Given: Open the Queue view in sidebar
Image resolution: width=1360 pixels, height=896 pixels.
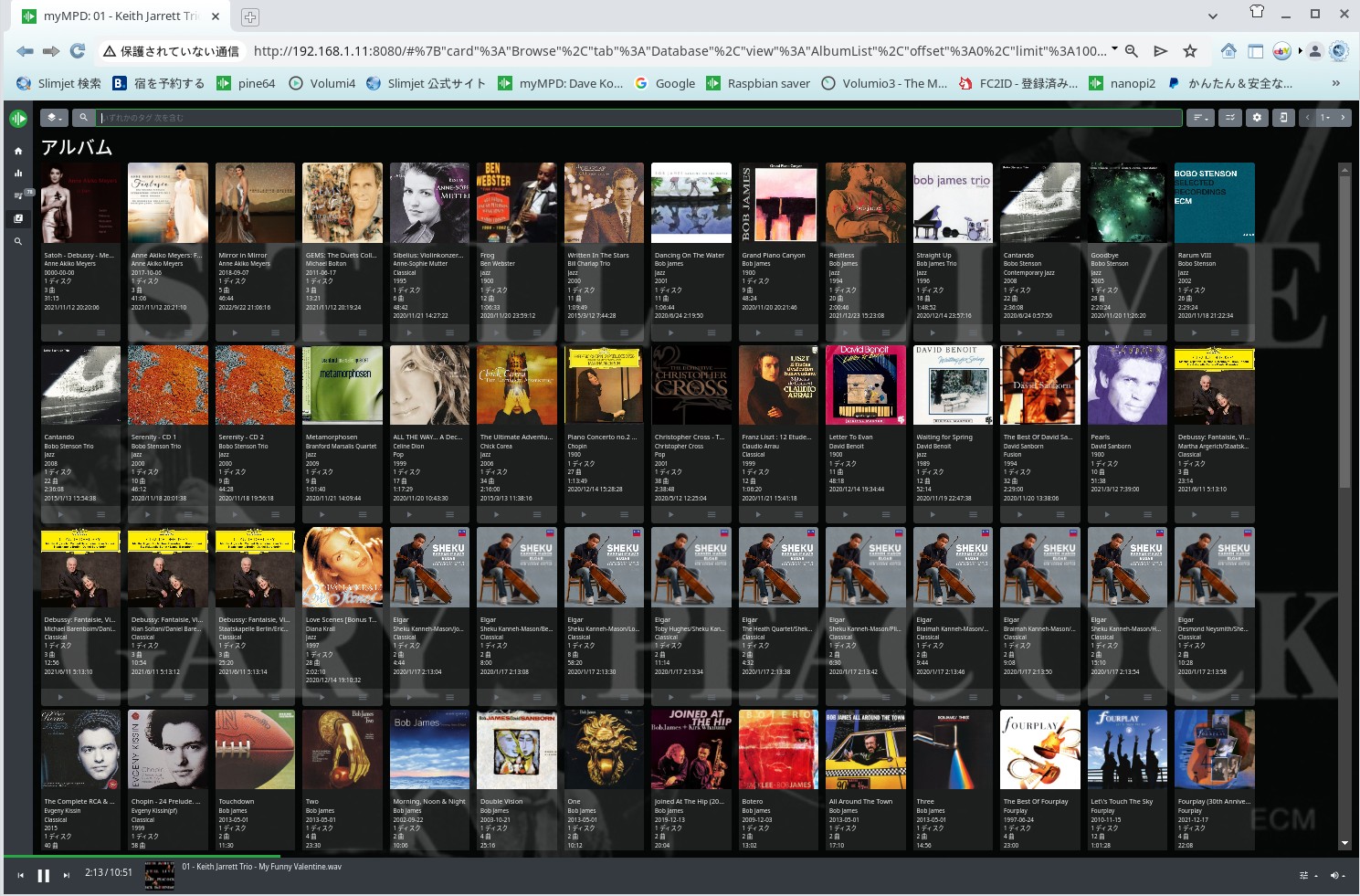Looking at the screenshot, I should [18, 195].
